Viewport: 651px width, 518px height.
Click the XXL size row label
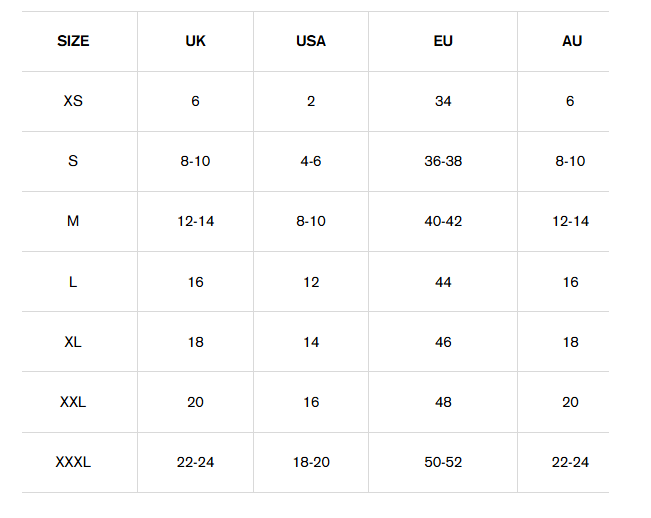pos(73,402)
